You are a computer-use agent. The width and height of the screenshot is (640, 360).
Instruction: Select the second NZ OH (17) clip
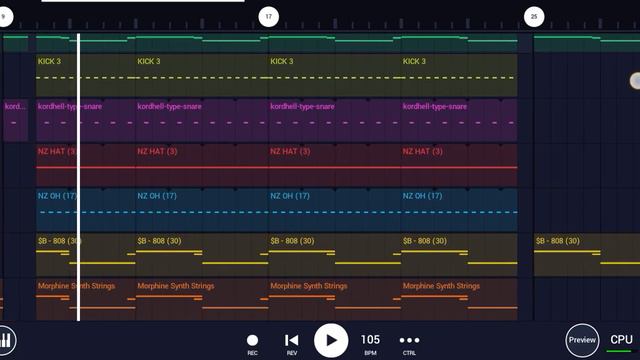[202, 210]
